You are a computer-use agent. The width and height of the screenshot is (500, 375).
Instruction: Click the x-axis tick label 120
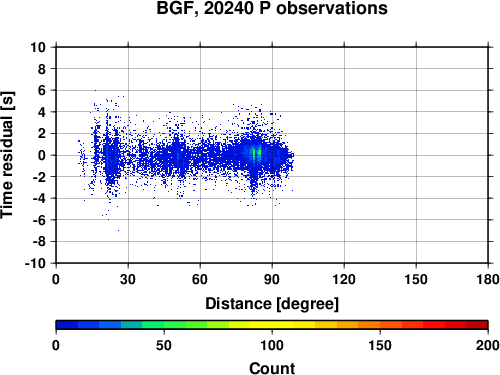point(344,279)
